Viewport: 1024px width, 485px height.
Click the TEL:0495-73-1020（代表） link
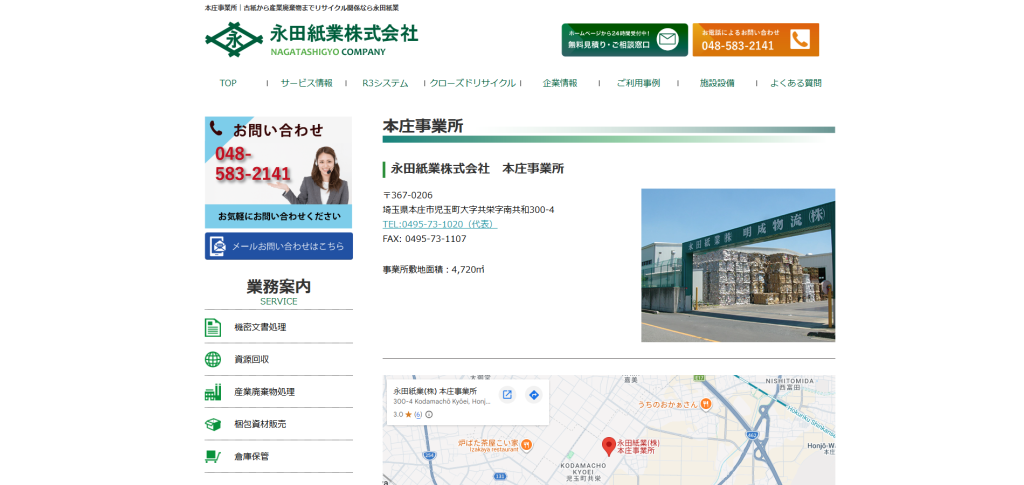440,224
